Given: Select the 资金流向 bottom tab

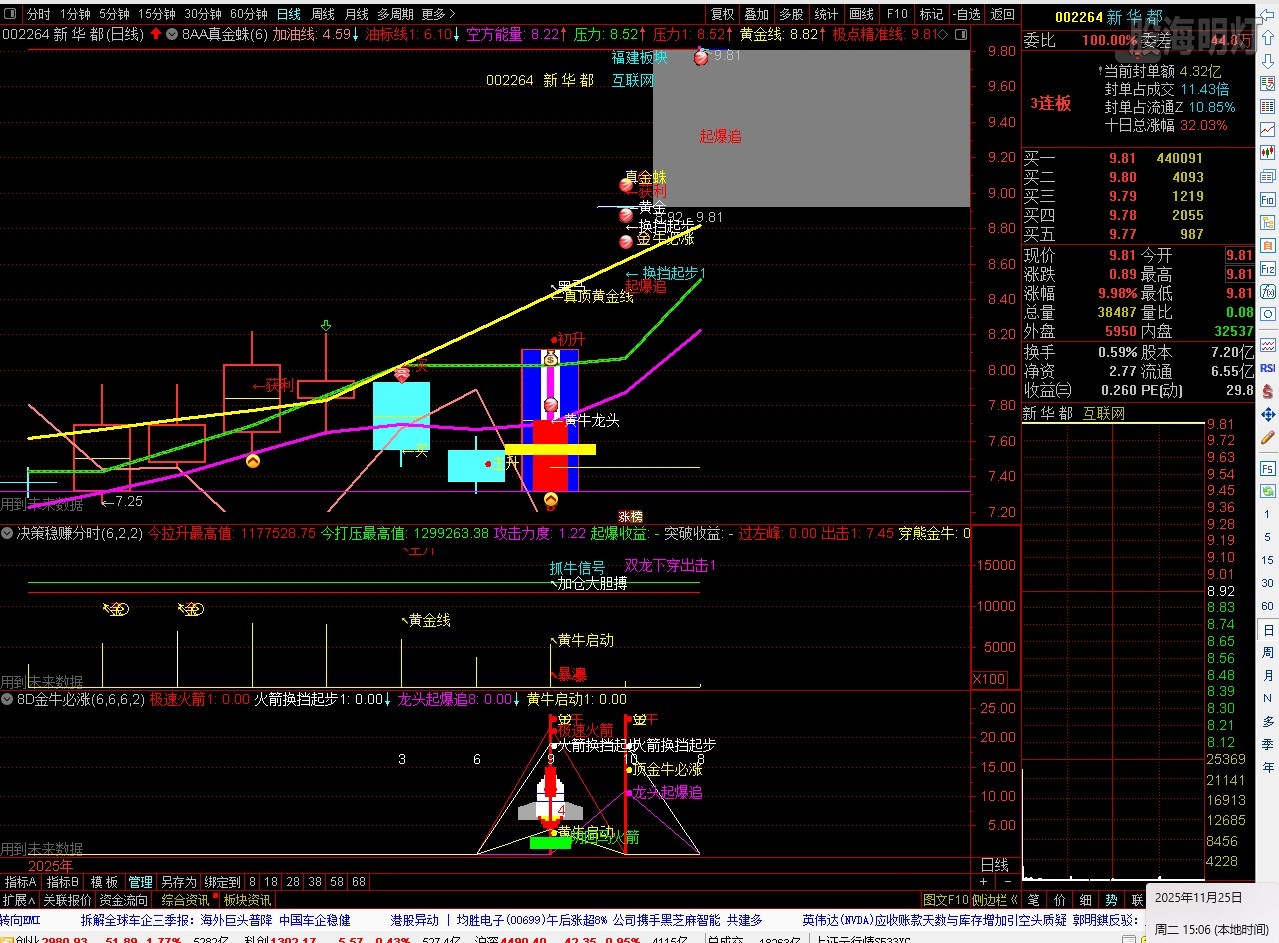Looking at the screenshot, I should (123, 900).
